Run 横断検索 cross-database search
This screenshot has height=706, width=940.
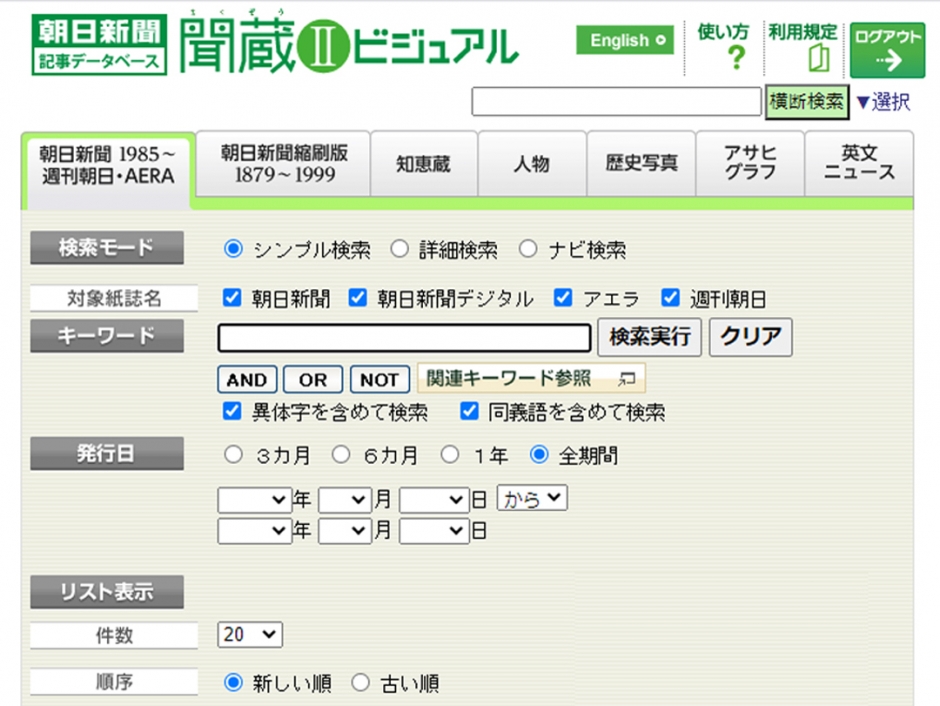click(x=807, y=102)
